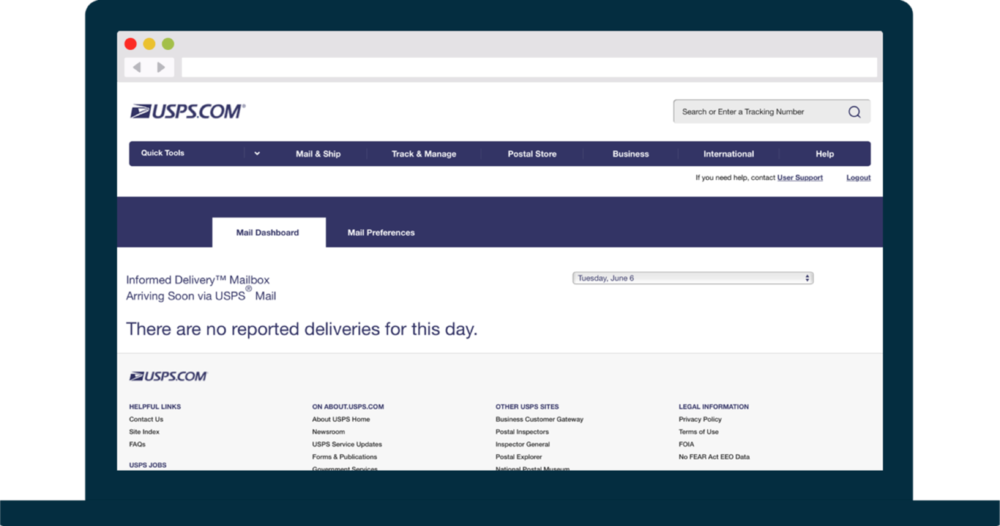Open the Mail & Ship menu
Viewport: 1000px width, 526px height.
[318, 154]
